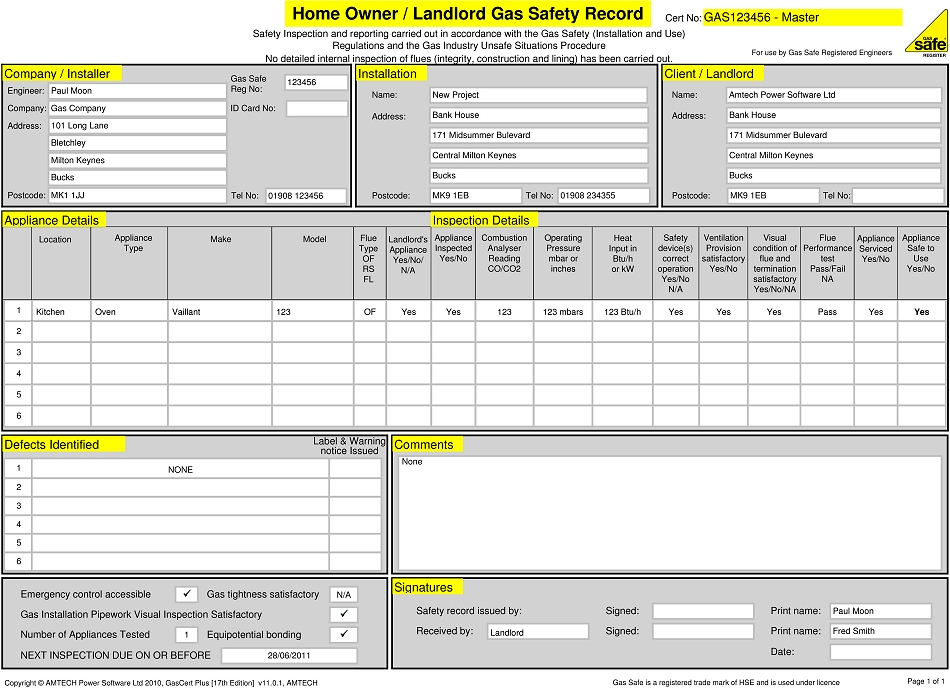
Task: Toggle Gas Installation Pipework Visual Inspection checkbox
Action: [344, 614]
